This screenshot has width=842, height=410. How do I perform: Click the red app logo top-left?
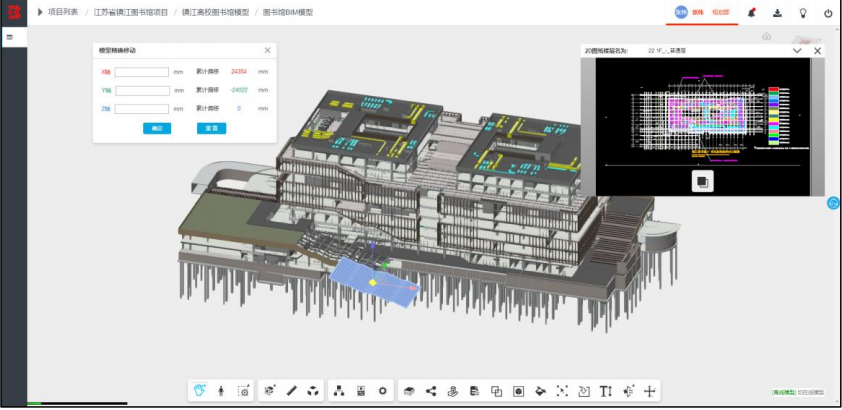pyautogui.click(x=13, y=12)
